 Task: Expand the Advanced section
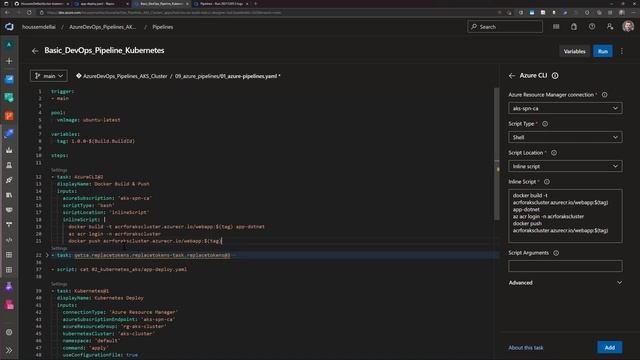point(565,282)
